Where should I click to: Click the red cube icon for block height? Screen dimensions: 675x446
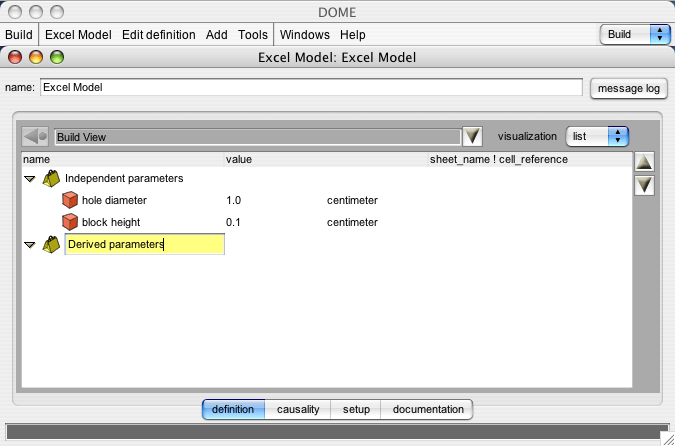click(x=70, y=222)
